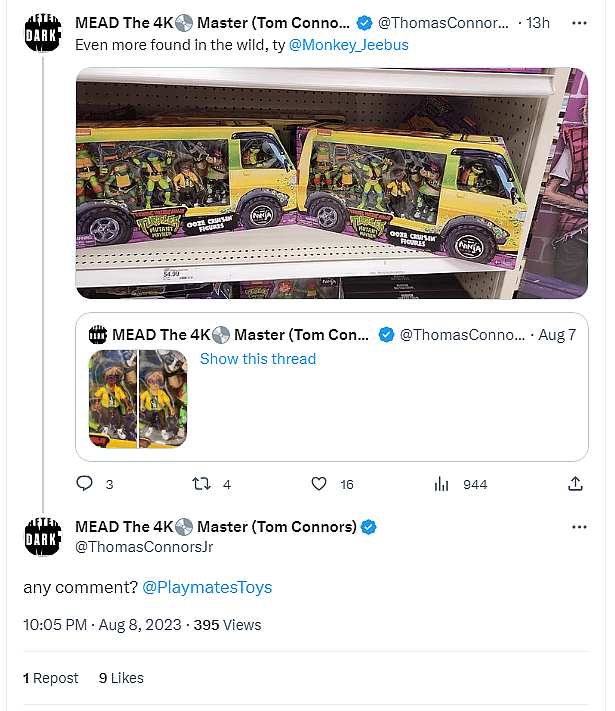Click the @PlaymatesToys mention
Viewport: 615px width, 711px height.
coord(207,587)
